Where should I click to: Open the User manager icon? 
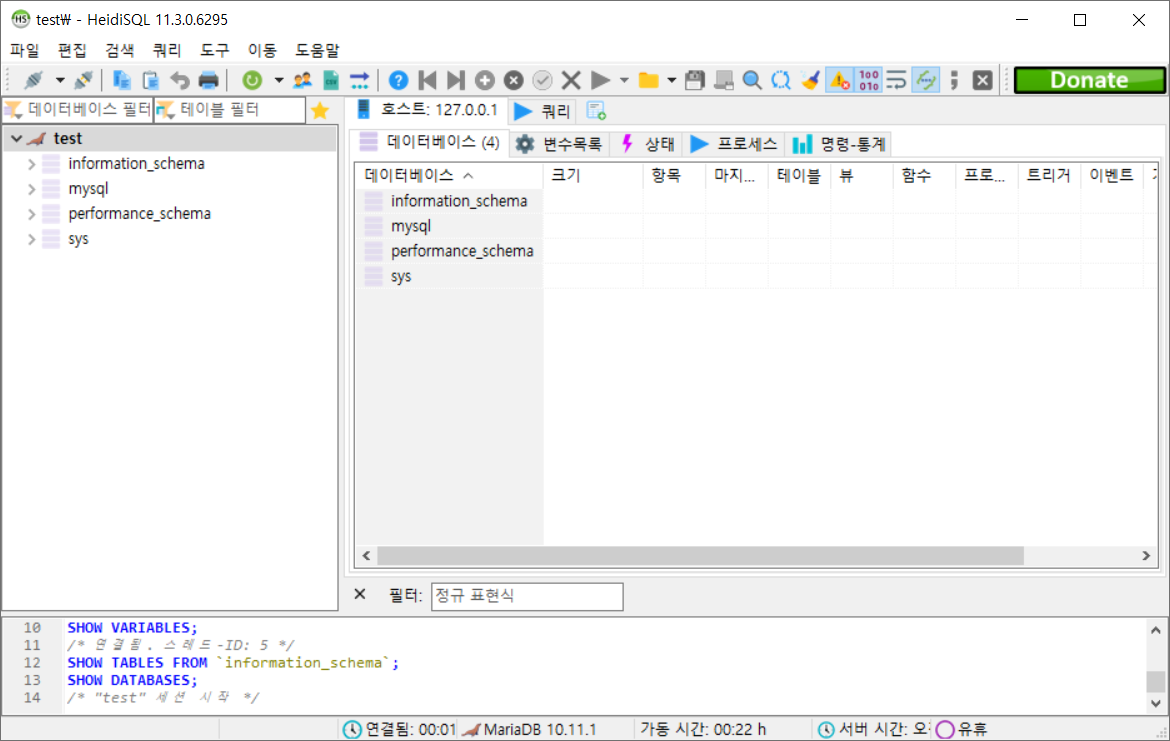(302, 80)
